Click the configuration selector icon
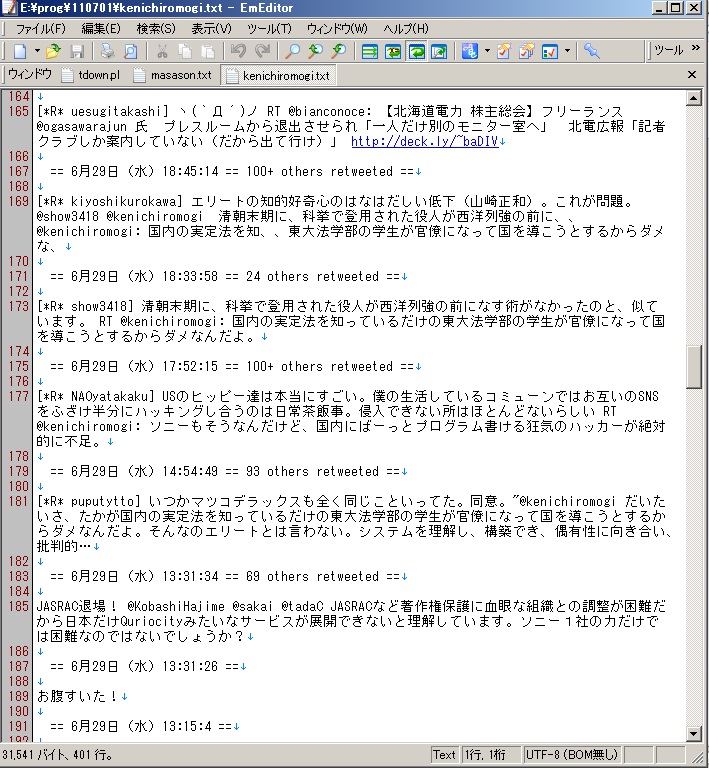This screenshot has height=768, width=709. 469,51
